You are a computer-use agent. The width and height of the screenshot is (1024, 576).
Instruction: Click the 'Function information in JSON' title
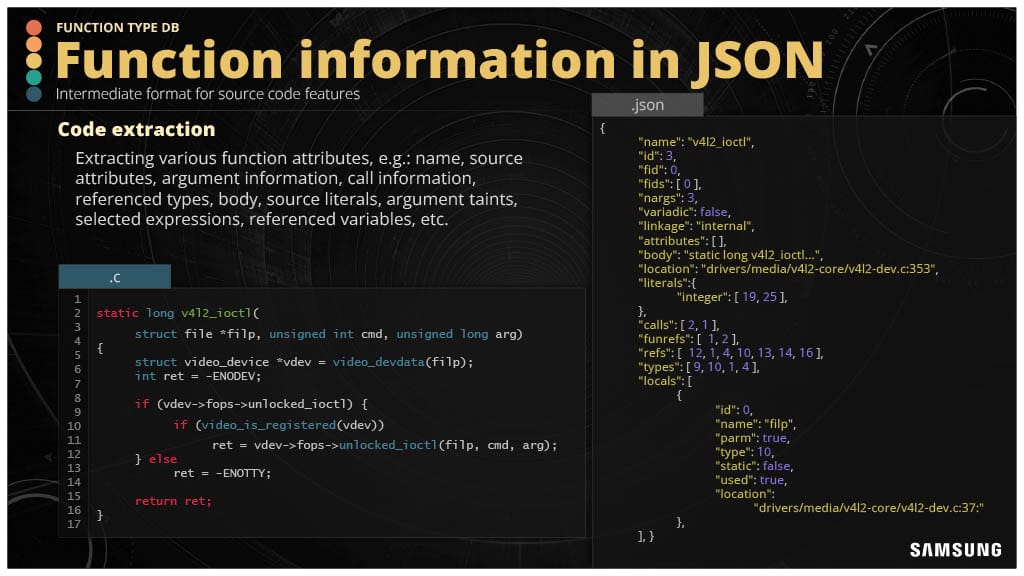coord(440,60)
